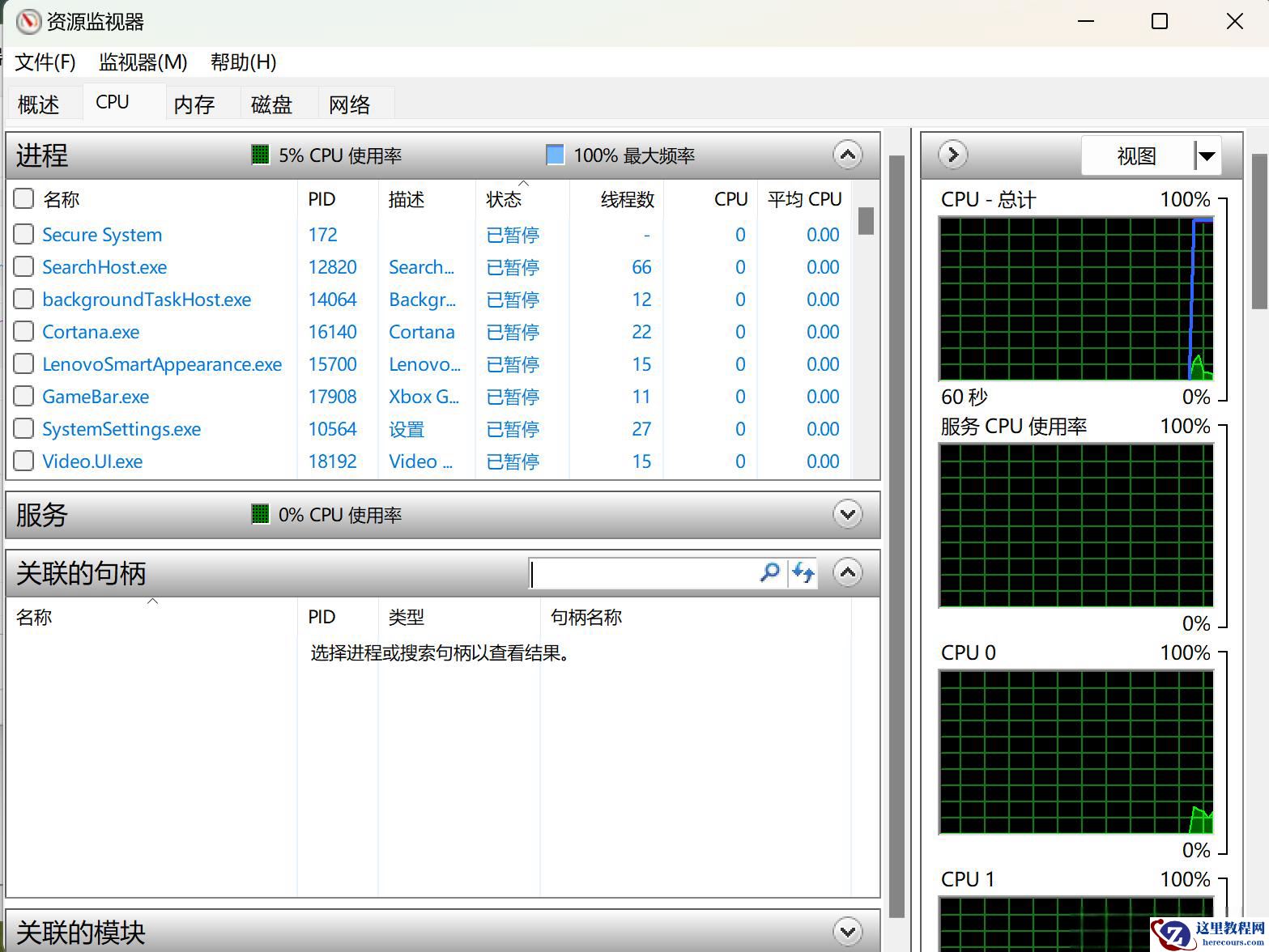This screenshot has height=952, width=1269.
Task: Click the green CPU usage meter icon
Action: click(x=259, y=154)
